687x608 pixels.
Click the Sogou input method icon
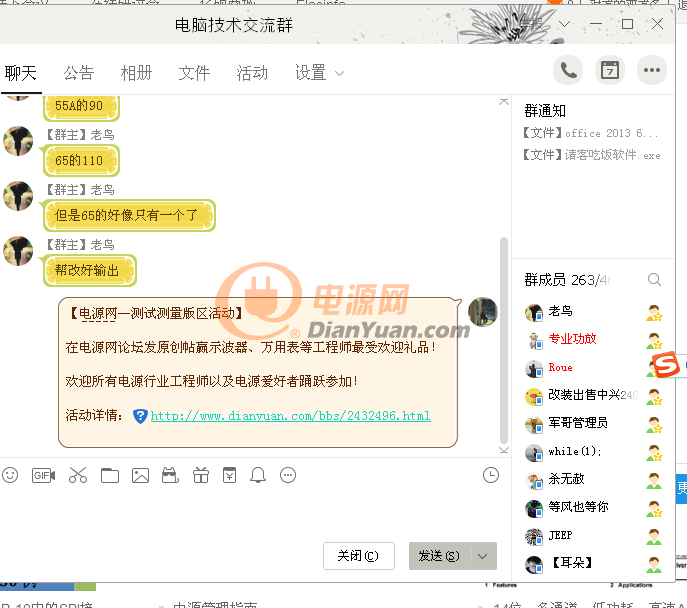[666, 364]
